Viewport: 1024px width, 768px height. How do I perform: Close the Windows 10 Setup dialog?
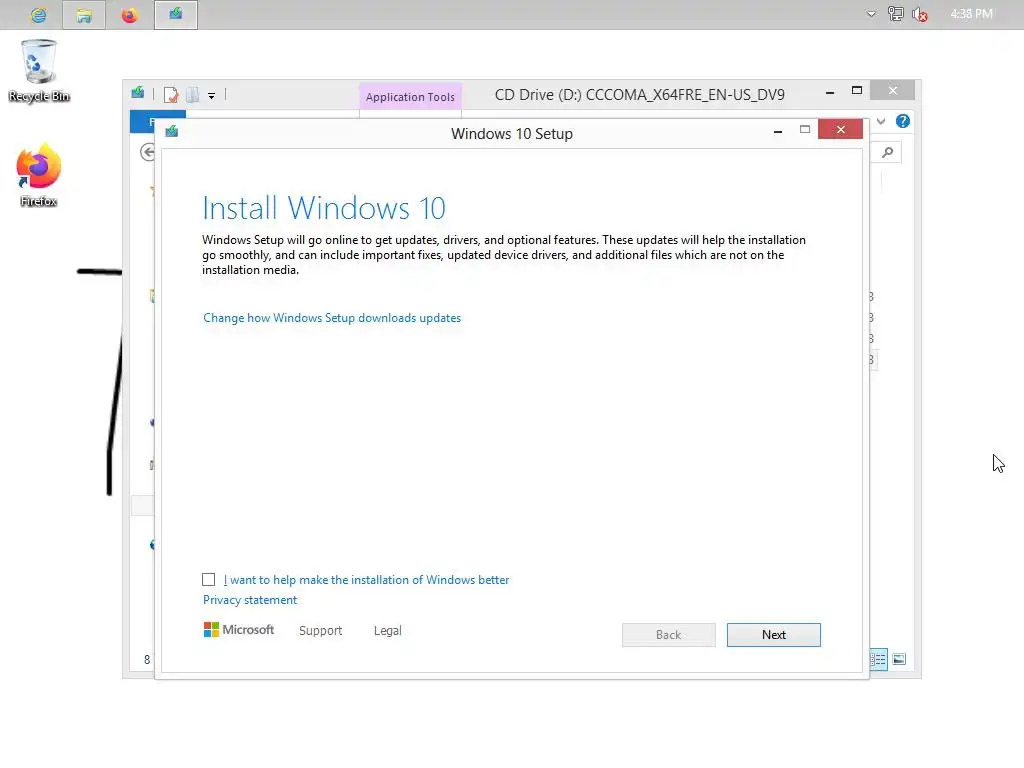pos(840,129)
